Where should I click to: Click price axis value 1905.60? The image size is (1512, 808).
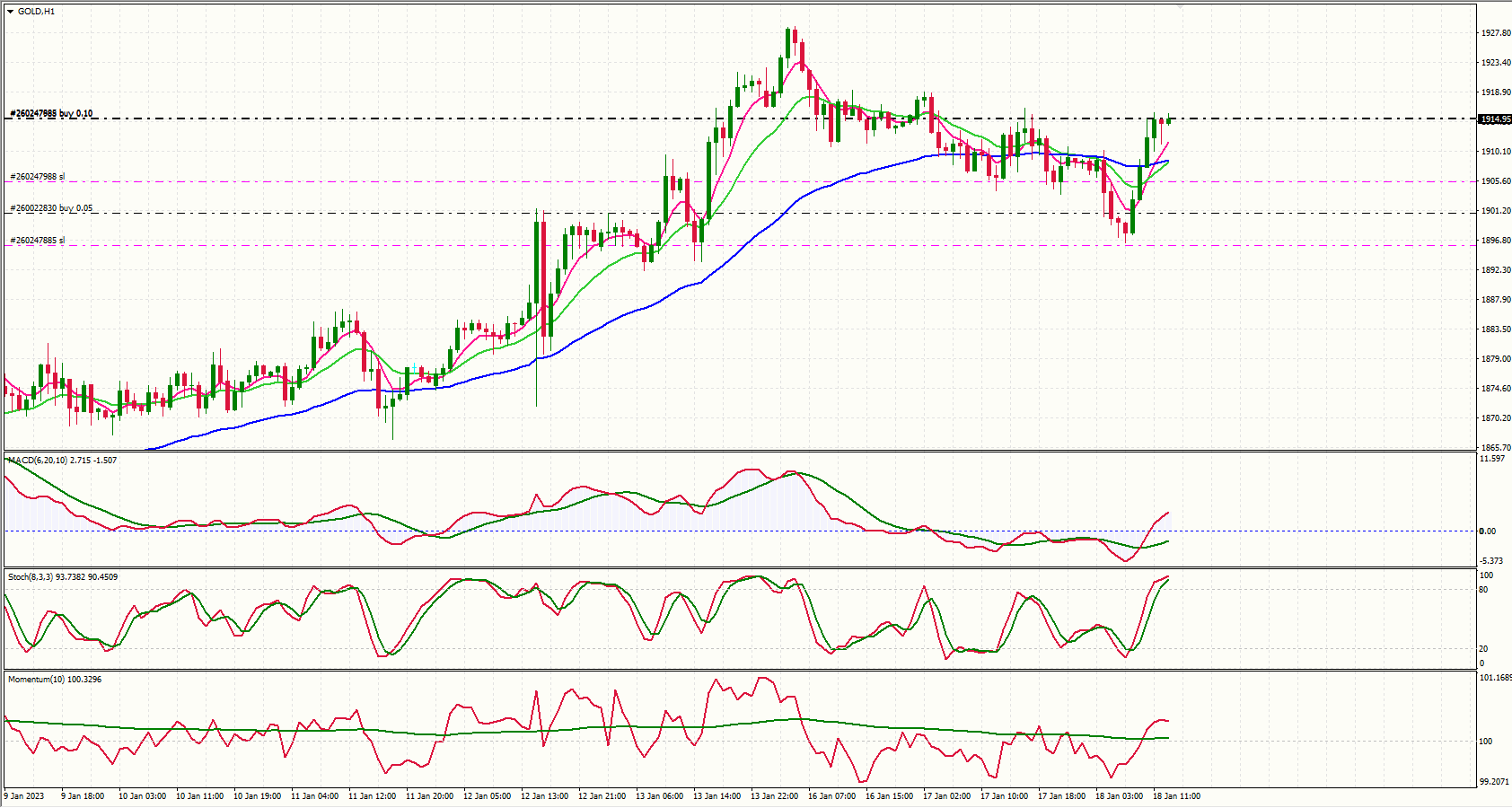(x=1495, y=181)
